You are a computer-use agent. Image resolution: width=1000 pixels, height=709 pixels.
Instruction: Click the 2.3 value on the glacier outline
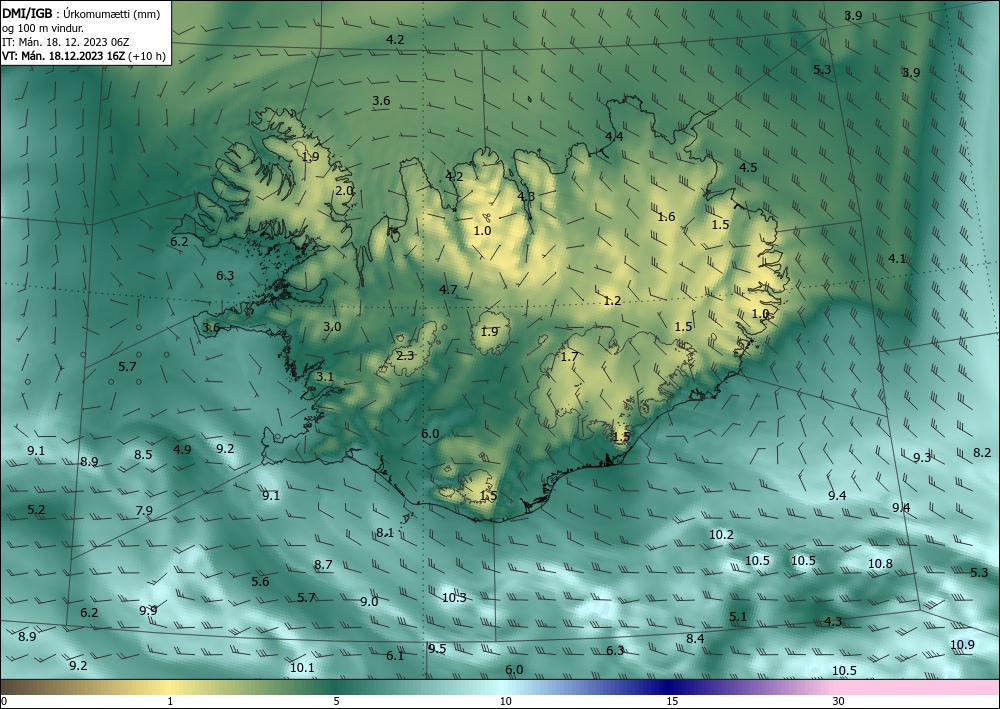pyautogui.click(x=405, y=356)
